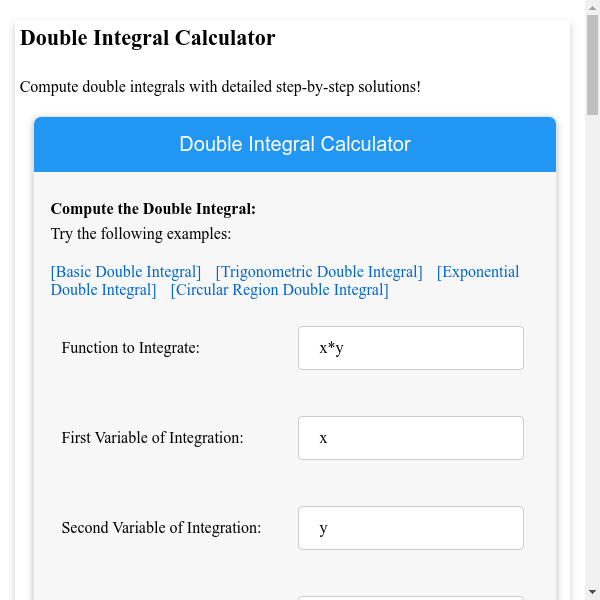600x600 pixels.
Task: Focus the Function to Integrate field
Action: tap(410, 348)
